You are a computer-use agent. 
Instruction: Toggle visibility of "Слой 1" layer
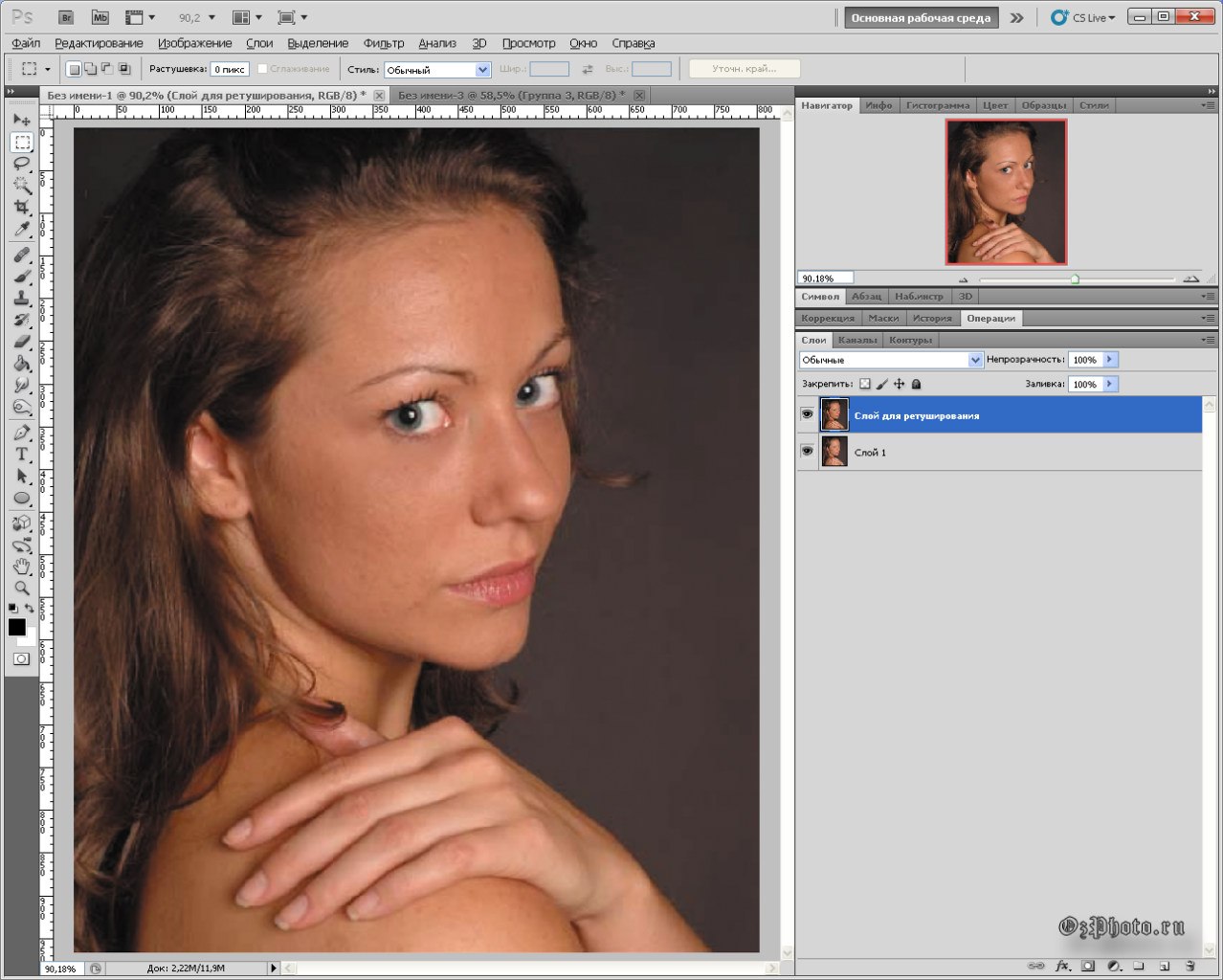pos(807,452)
